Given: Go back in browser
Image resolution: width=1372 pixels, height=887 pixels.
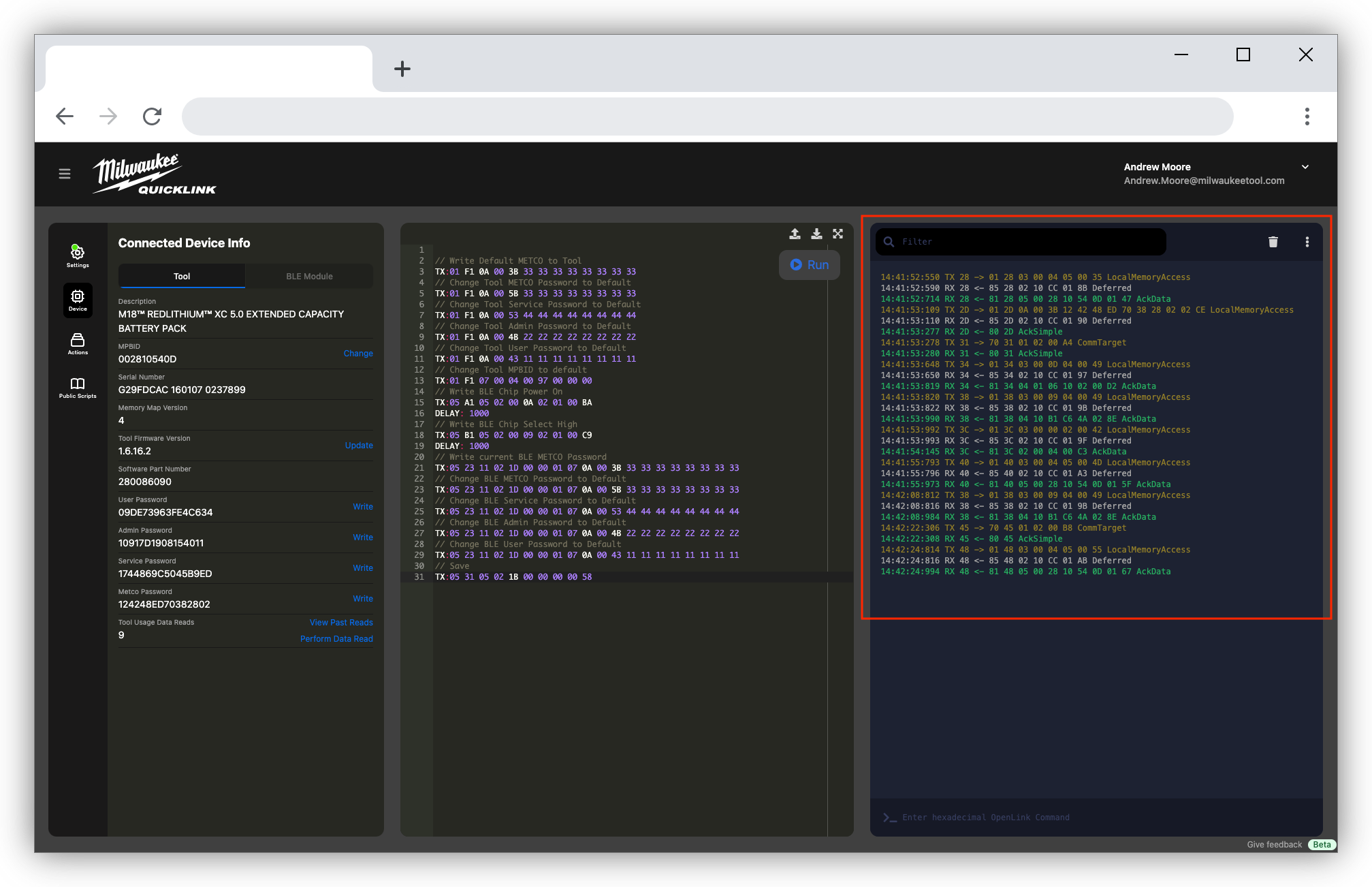Looking at the screenshot, I should point(65,116).
